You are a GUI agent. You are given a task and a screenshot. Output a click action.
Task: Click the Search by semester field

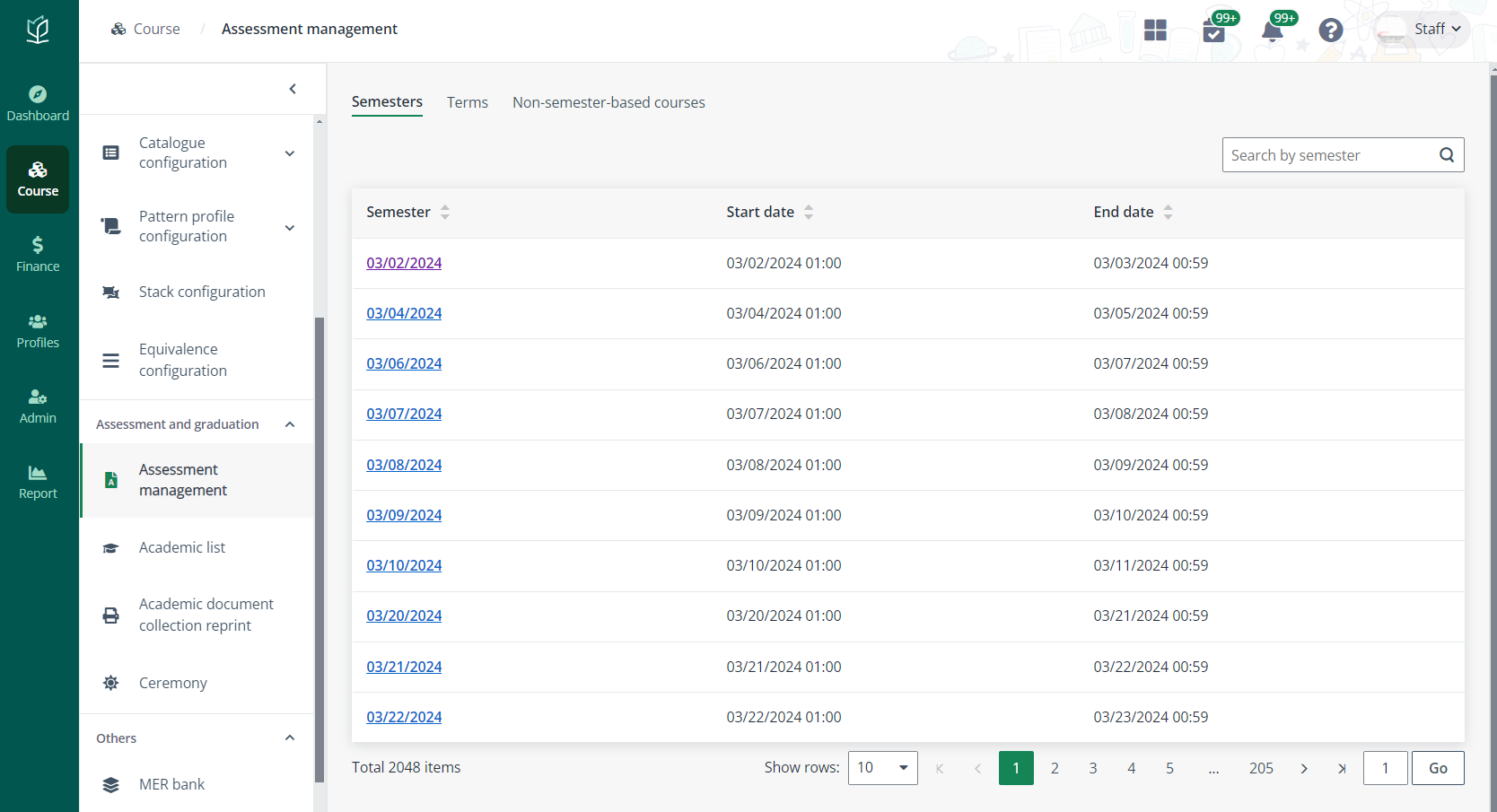pyautogui.click(x=1343, y=154)
